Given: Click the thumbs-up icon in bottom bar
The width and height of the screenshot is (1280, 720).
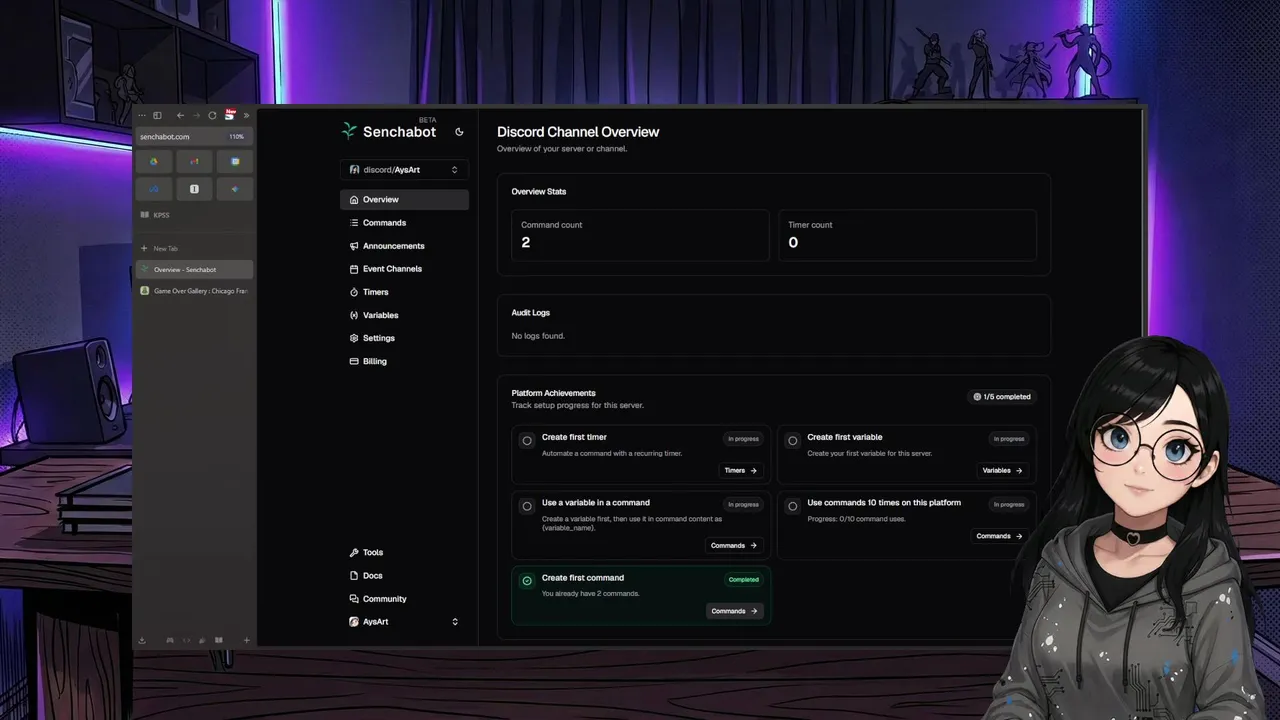Looking at the screenshot, I should coord(202,640).
